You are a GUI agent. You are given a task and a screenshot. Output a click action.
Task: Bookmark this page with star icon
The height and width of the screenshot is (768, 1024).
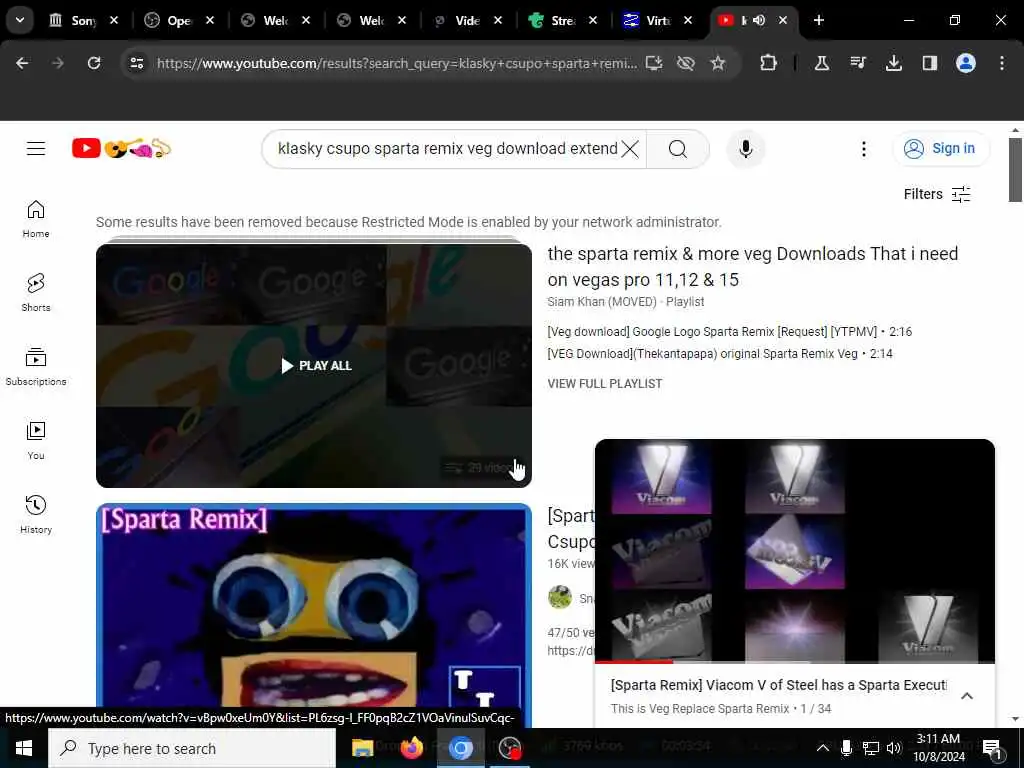(718, 63)
